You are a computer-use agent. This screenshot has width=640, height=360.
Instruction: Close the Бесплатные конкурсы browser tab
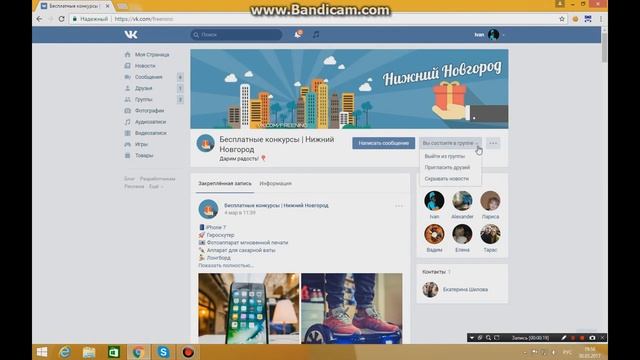point(107,6)
